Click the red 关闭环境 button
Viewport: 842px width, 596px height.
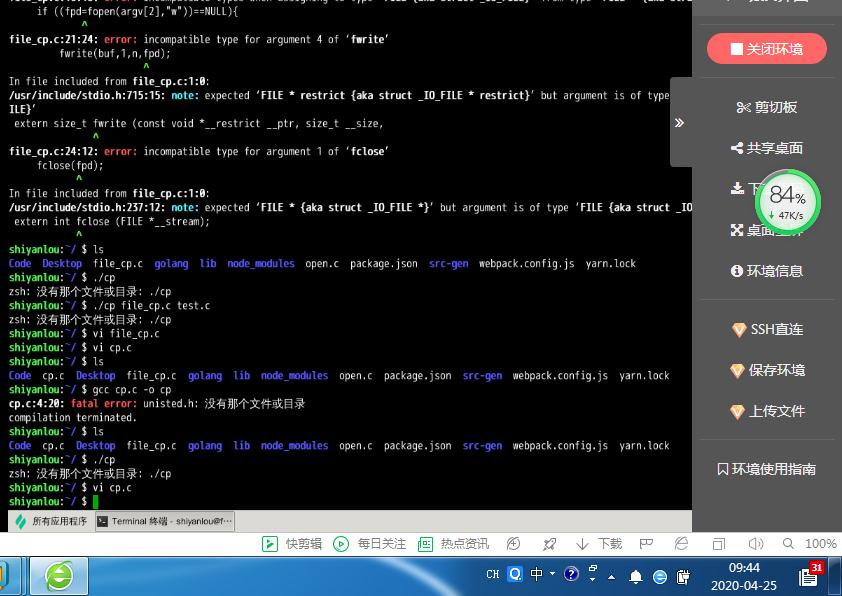coord(767,49)
